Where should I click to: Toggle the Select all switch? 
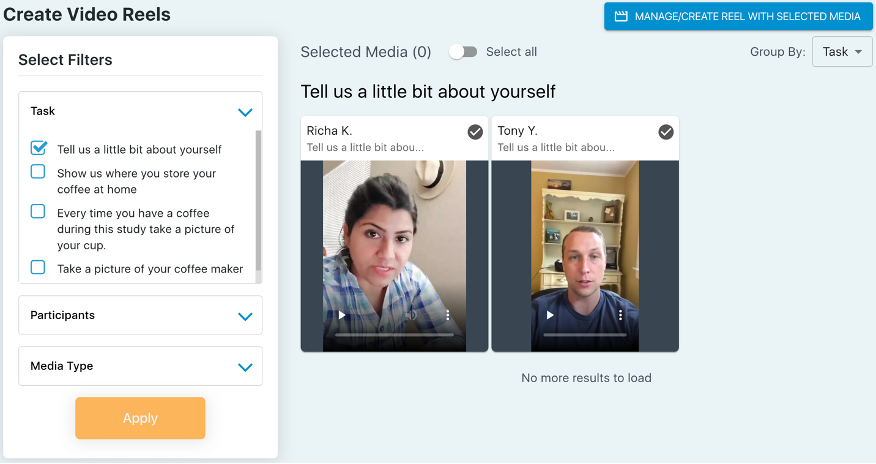point(463,52)
